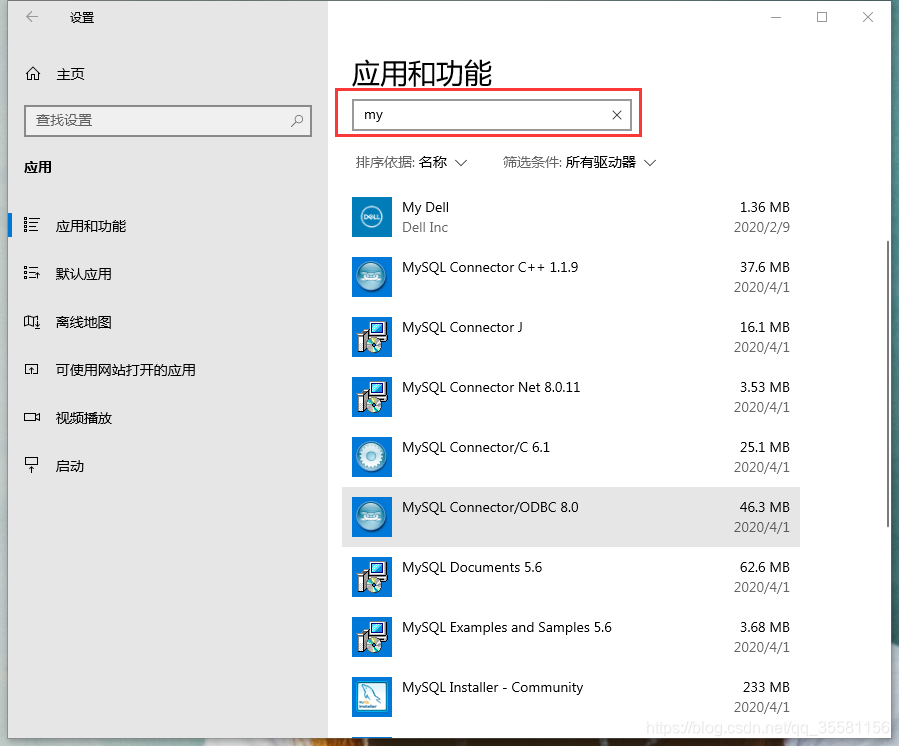Click the 启动 sidebar icon
The width and height of the screenshot is (899, 746).
pos(32,465)
